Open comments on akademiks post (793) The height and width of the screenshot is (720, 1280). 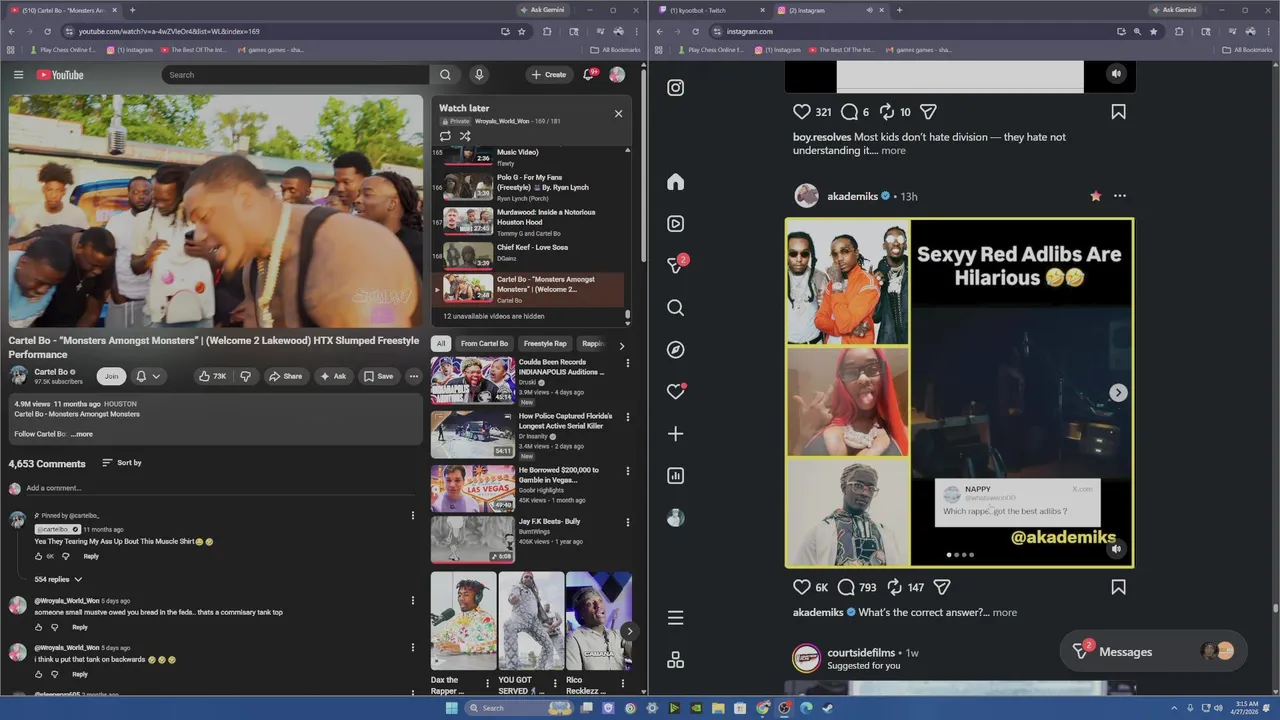[x=847, y=588]
